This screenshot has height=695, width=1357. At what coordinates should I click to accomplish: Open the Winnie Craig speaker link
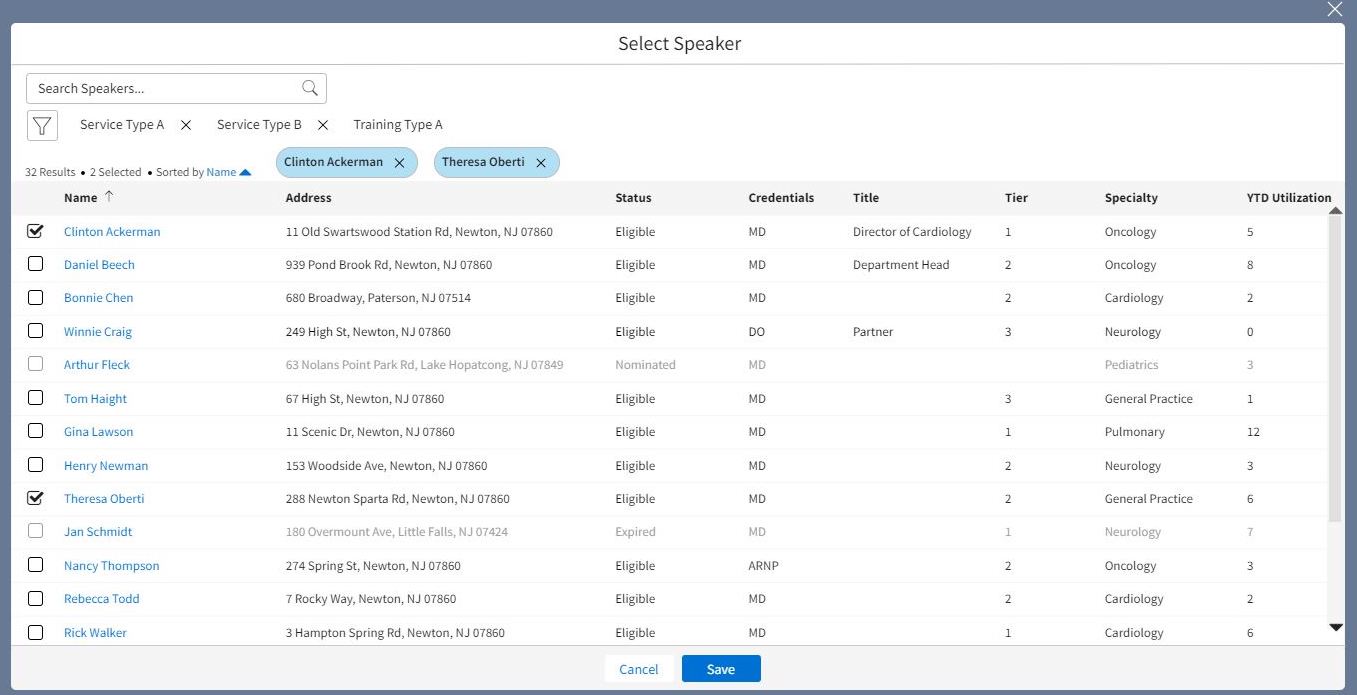click(97, 332)
